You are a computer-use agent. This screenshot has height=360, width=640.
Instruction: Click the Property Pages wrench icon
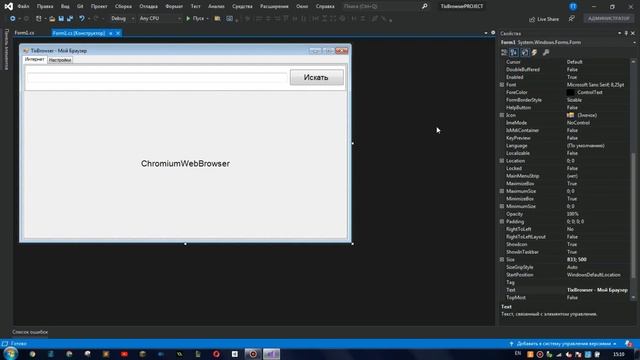tap(546, 52)
